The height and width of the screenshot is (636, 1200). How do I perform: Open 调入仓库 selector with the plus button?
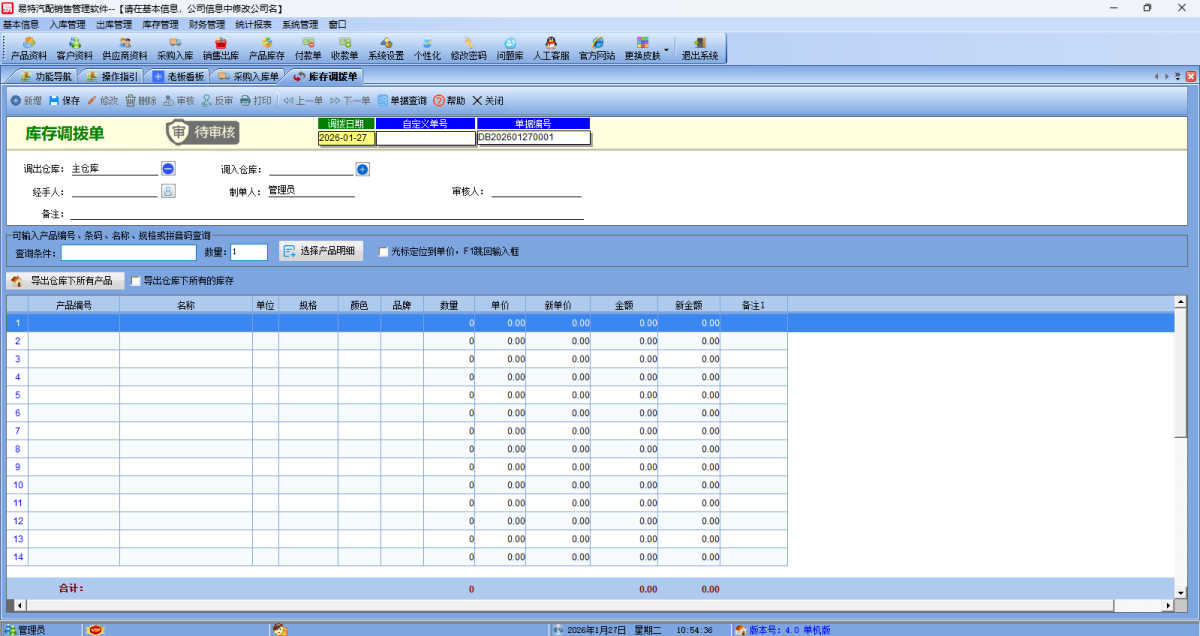point(362,169)
